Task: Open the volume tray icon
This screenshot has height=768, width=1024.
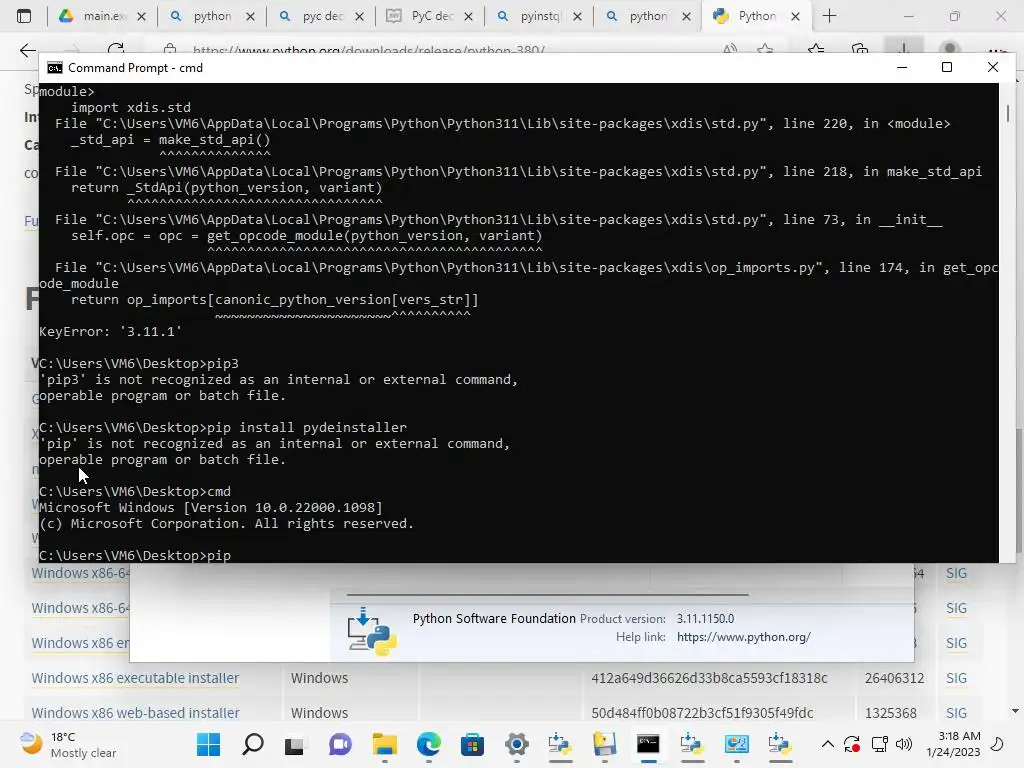Action: tap(904, 744)
